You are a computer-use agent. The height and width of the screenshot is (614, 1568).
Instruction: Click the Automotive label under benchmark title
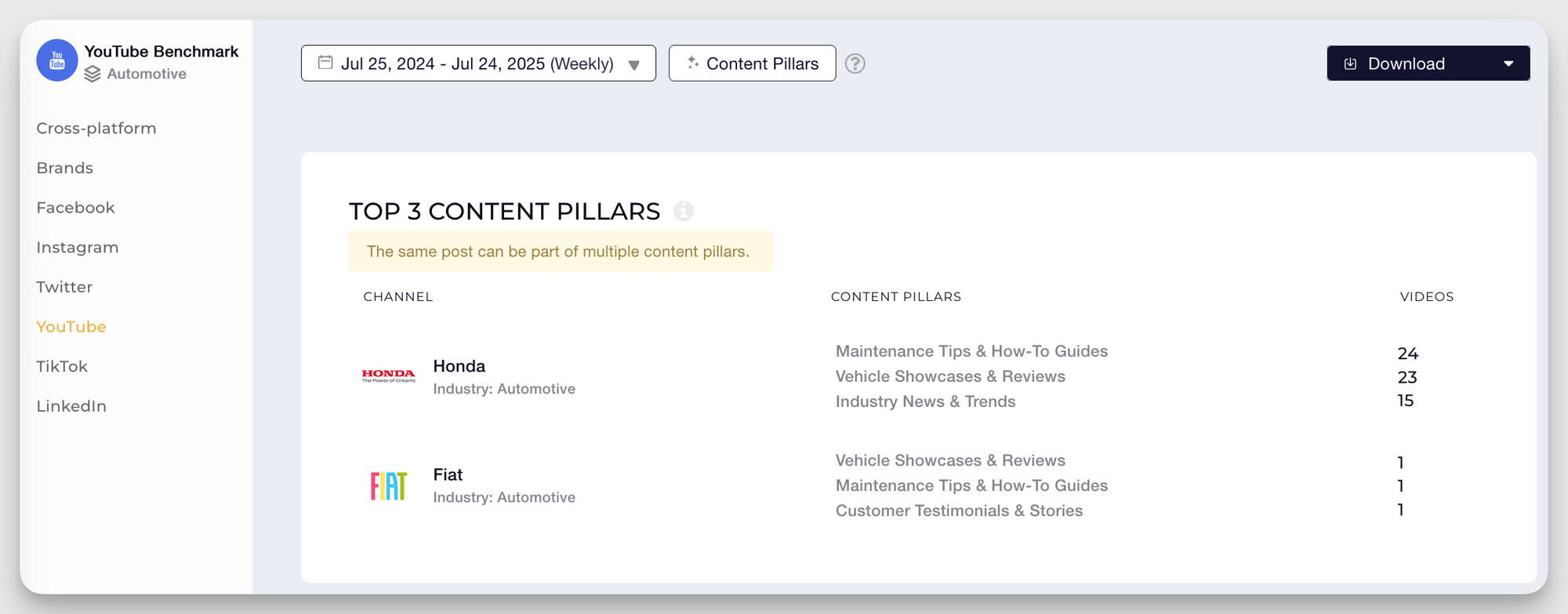[x=147, y=74]
